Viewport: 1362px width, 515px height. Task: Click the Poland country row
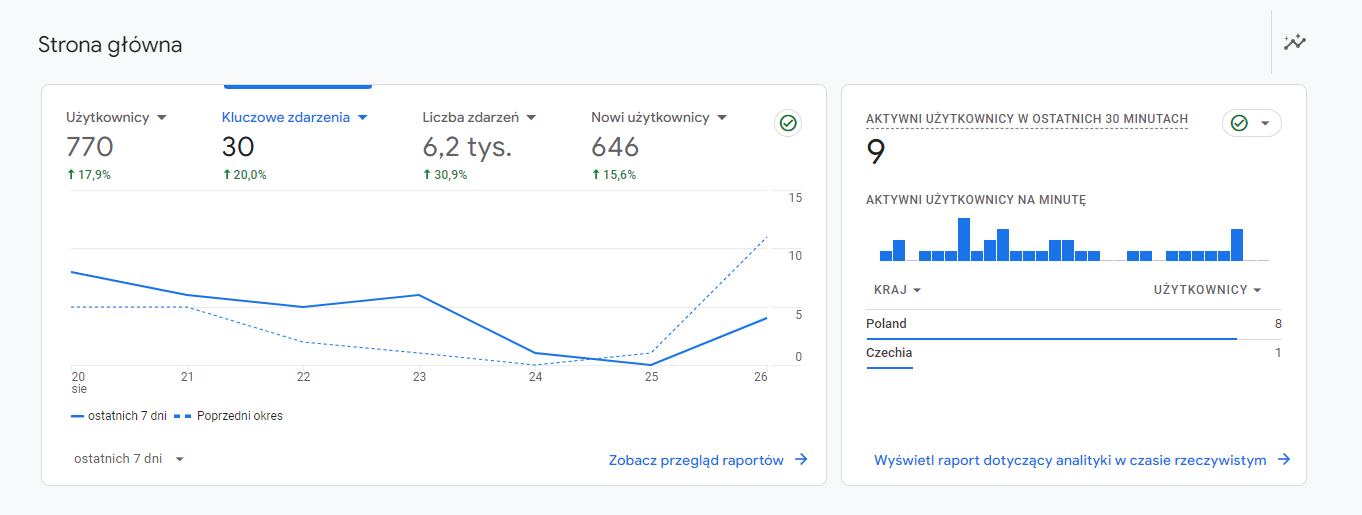point(1073,324)
